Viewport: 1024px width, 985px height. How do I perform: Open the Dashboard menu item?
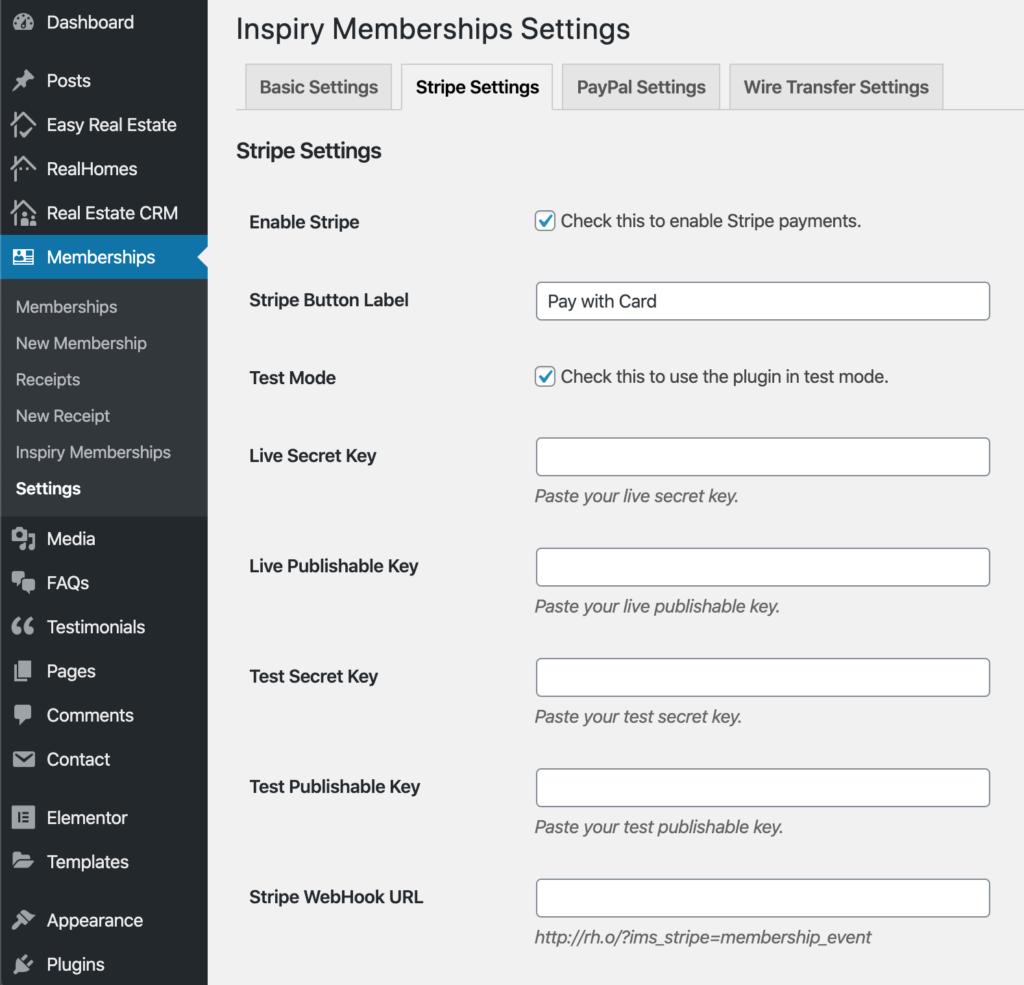pyautogui.click(x=104, y=22)
